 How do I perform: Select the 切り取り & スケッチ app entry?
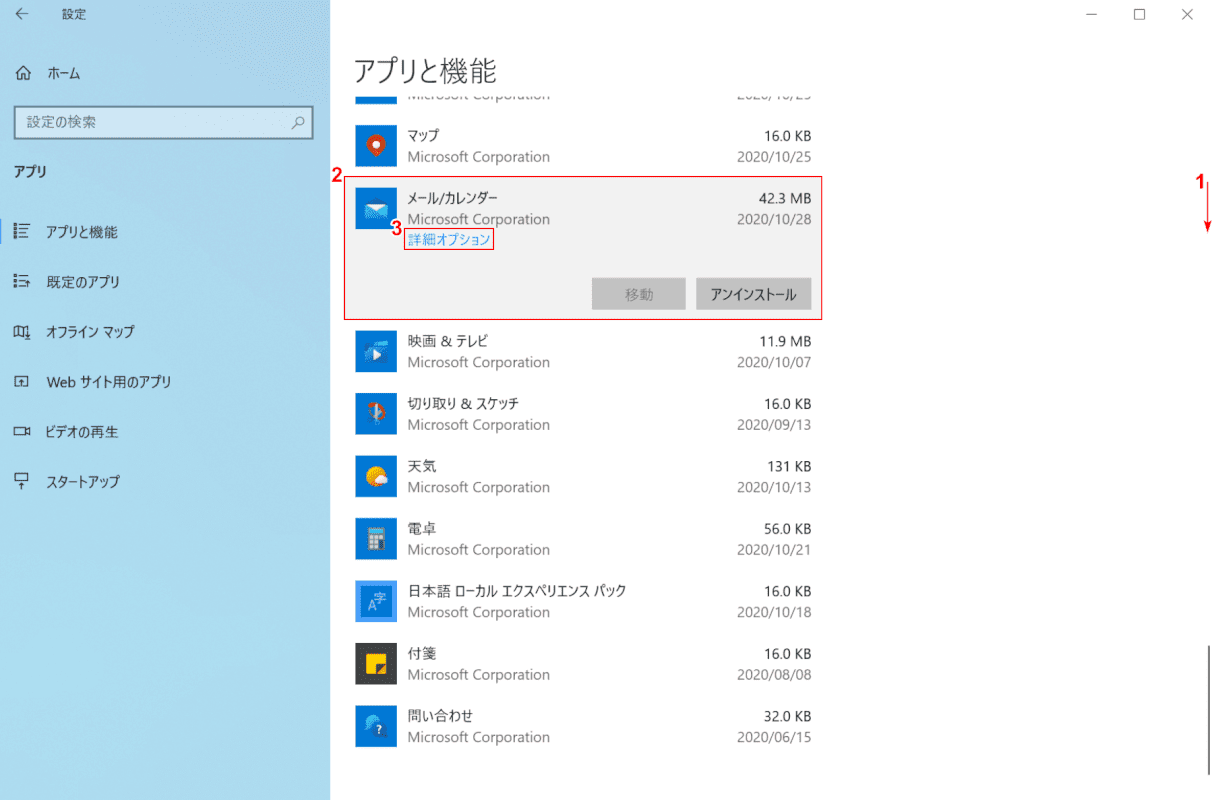click(x=583, y=413)
